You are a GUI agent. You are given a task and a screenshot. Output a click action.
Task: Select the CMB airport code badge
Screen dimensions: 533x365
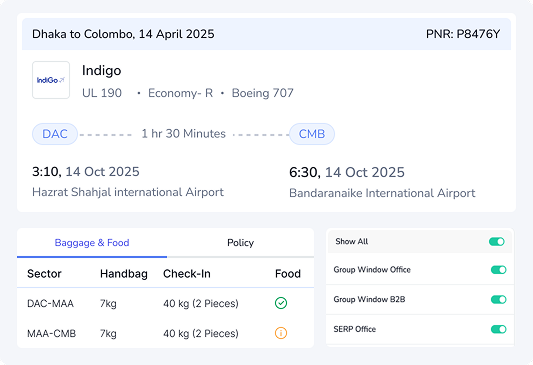click(x=312, y=134)
